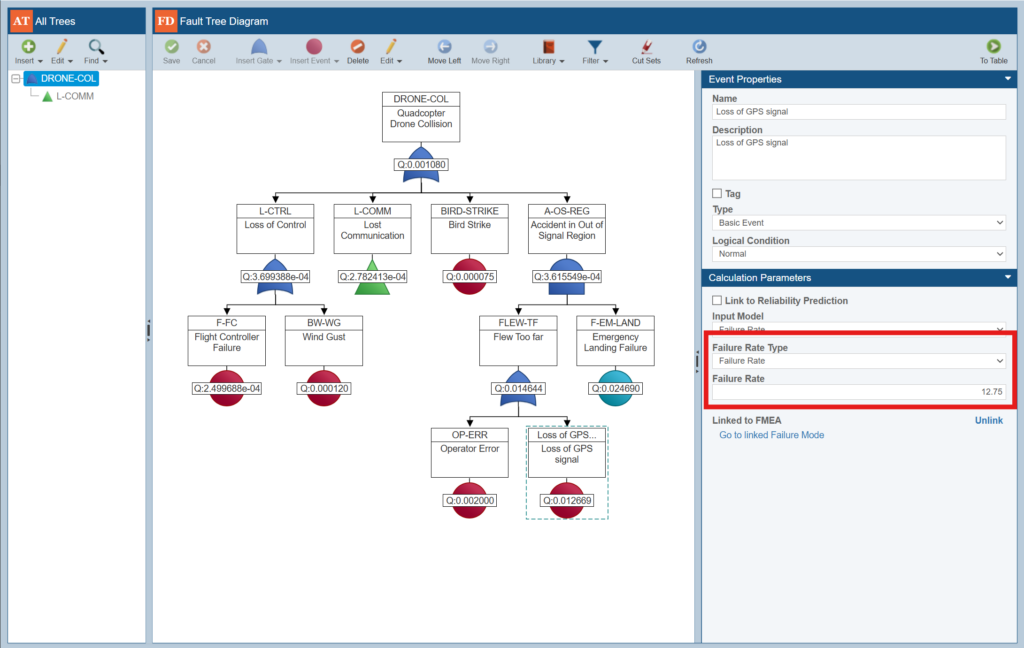The width and height of the screenshot is (1024, 648).
Task: Select the FLEW-TF Flew Too far box
Action: tap(518, 341)
